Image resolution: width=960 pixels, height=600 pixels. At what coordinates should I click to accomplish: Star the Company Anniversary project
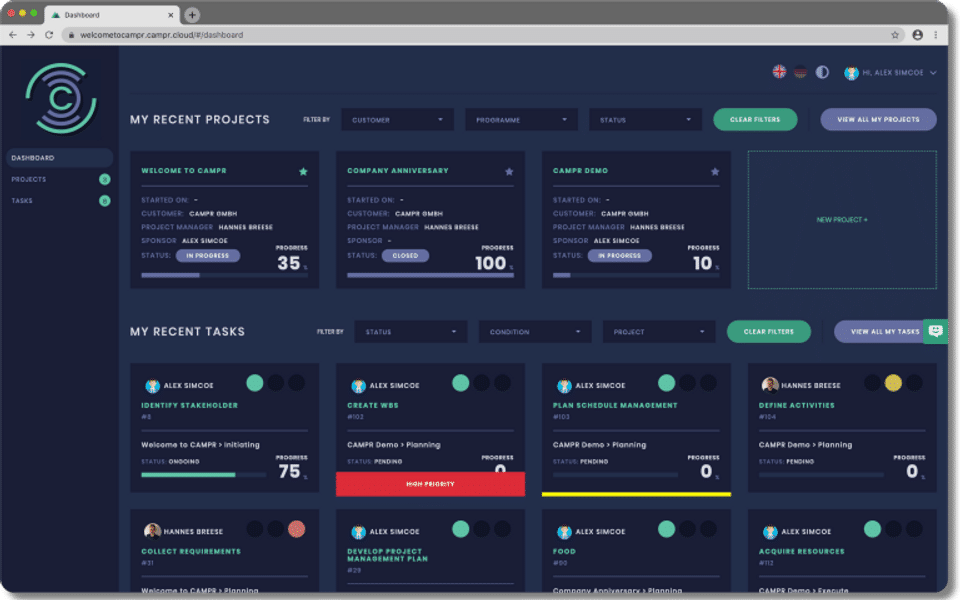click(x=509, y=171)
